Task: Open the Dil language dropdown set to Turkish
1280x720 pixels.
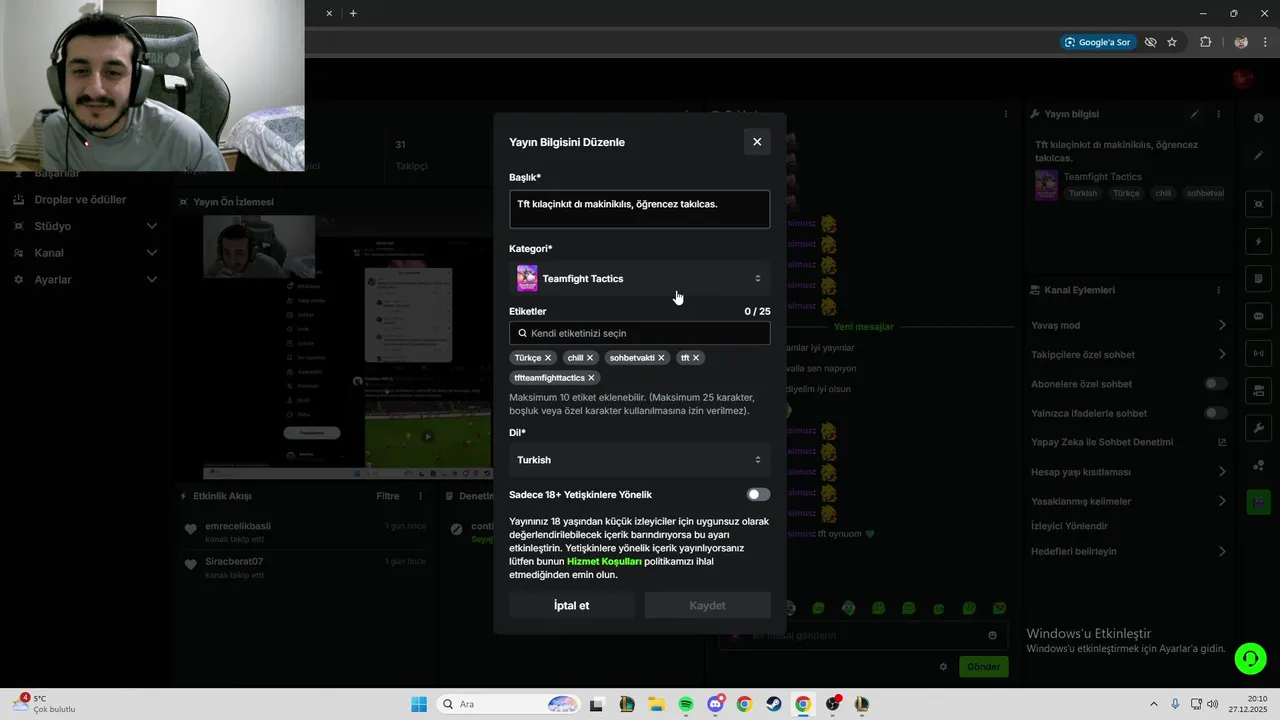Action: click(639, 460)
